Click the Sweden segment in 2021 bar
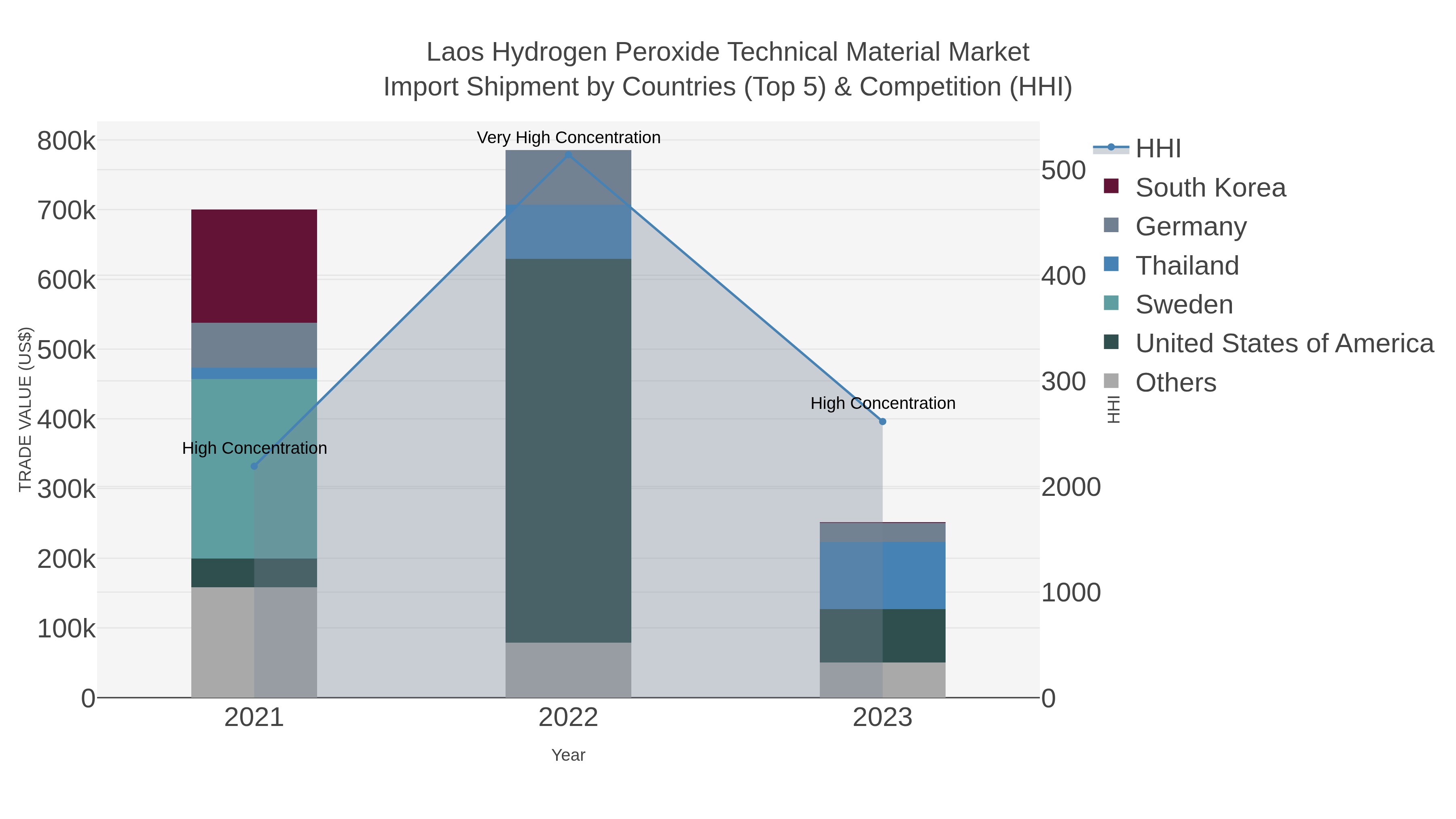The image size is (1456, 819). [254, 469]
